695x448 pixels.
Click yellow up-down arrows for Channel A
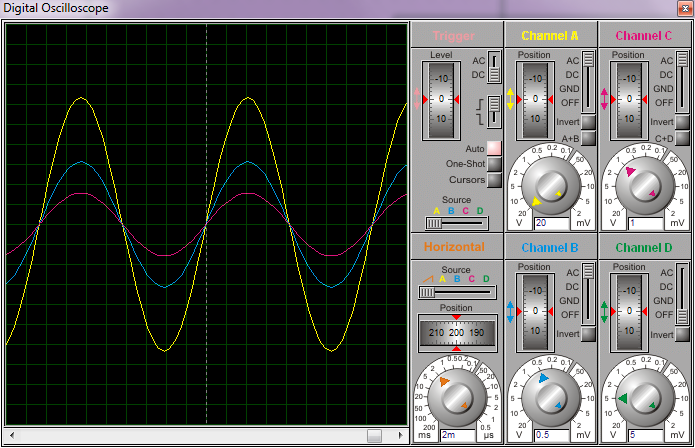coord(510,99)
